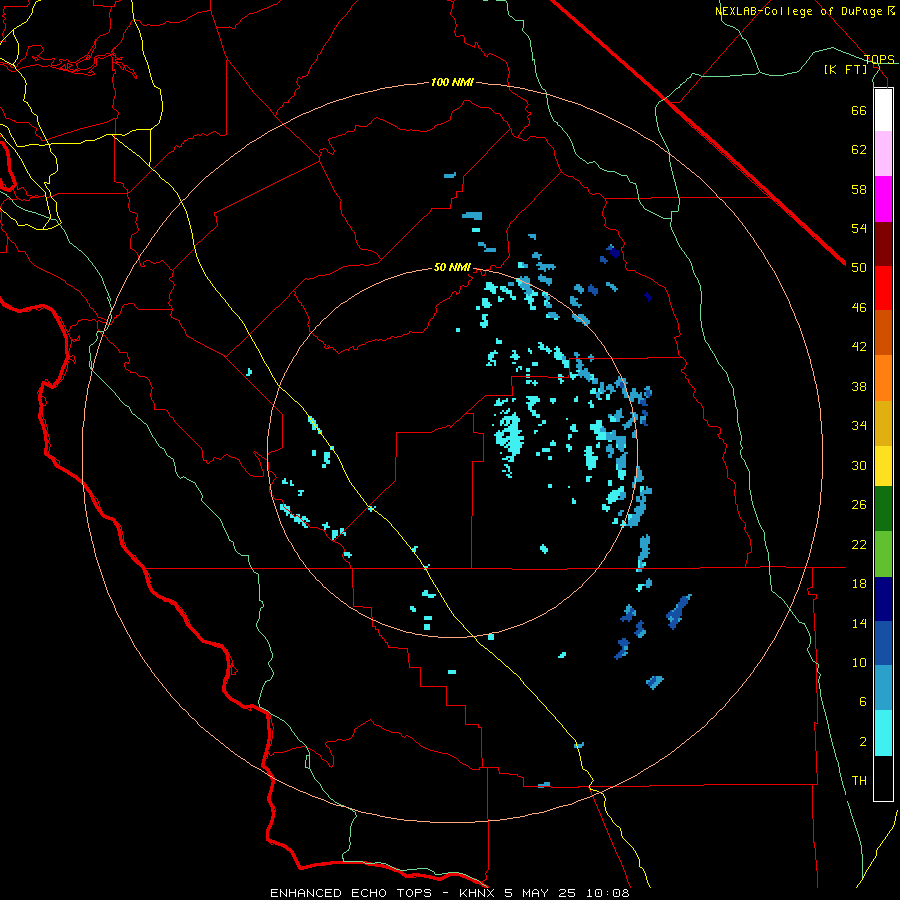Click the legend value "22"
This screenshot has height=900, width=900.
(859, 544)
